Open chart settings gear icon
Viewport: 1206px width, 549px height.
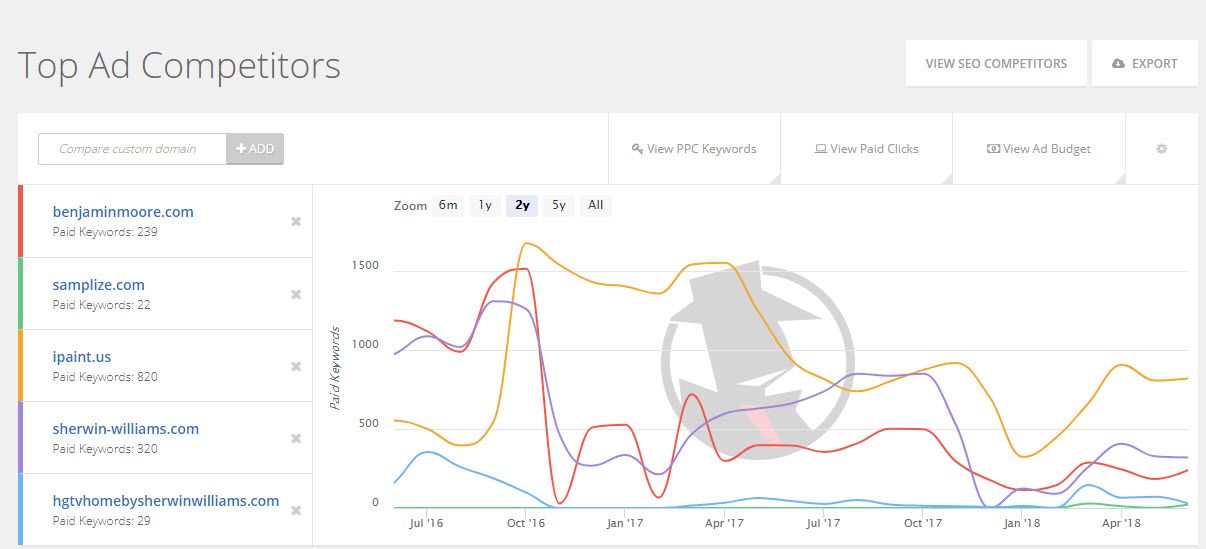coord(1161,149)
